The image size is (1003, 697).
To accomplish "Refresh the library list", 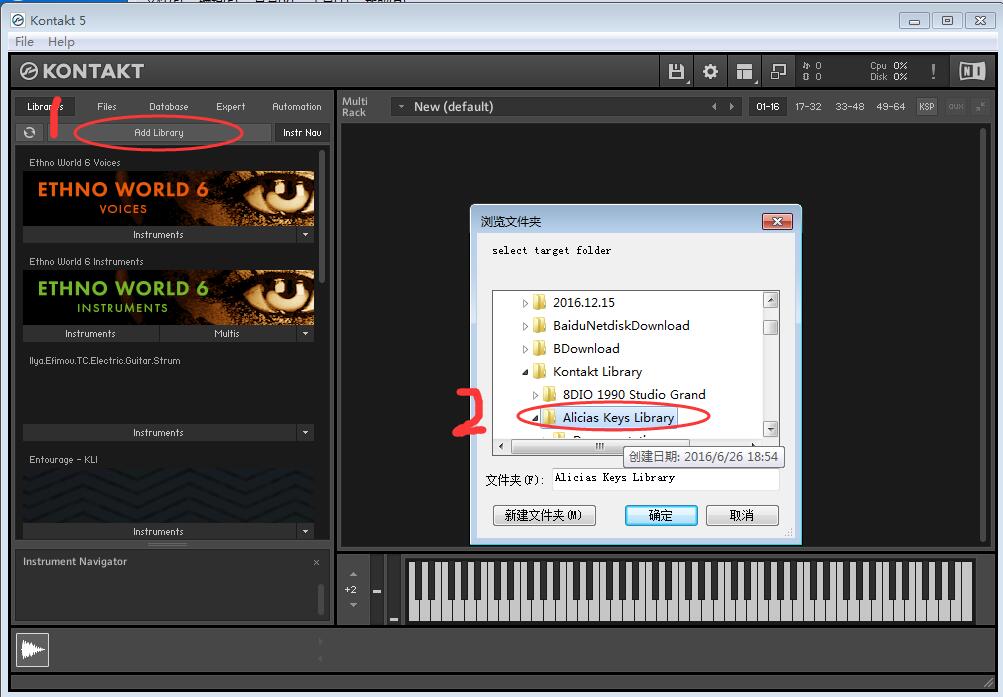I will coord(29,132).
